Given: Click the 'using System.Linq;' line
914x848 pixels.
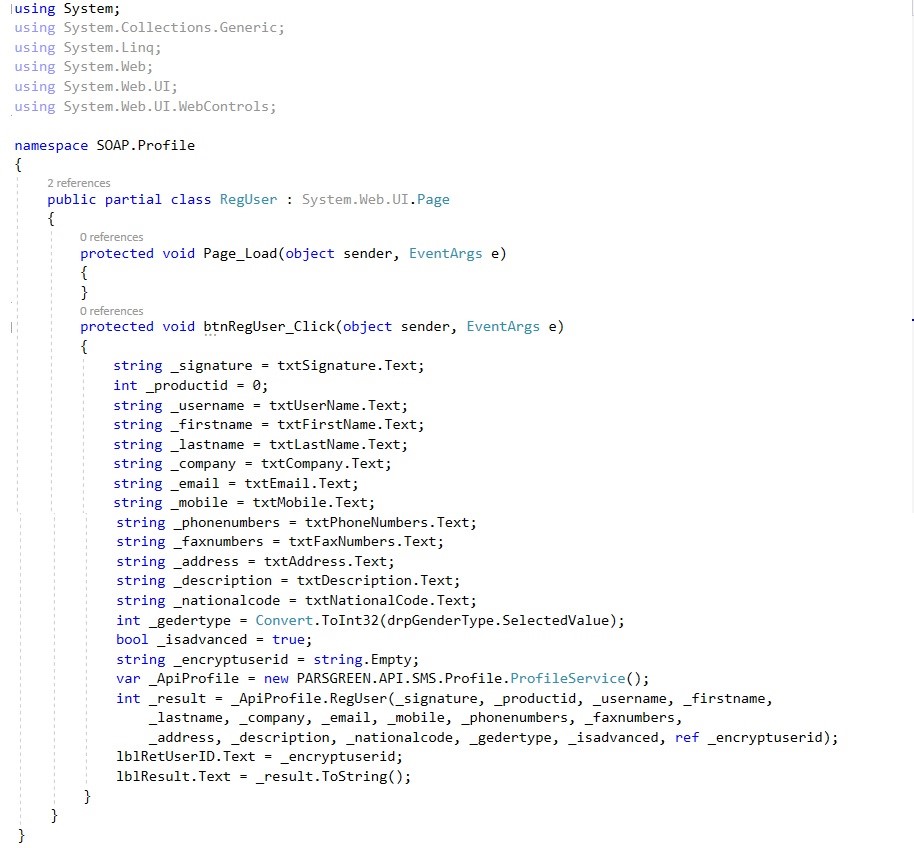Looking at the screenshot, I should 87,47.
